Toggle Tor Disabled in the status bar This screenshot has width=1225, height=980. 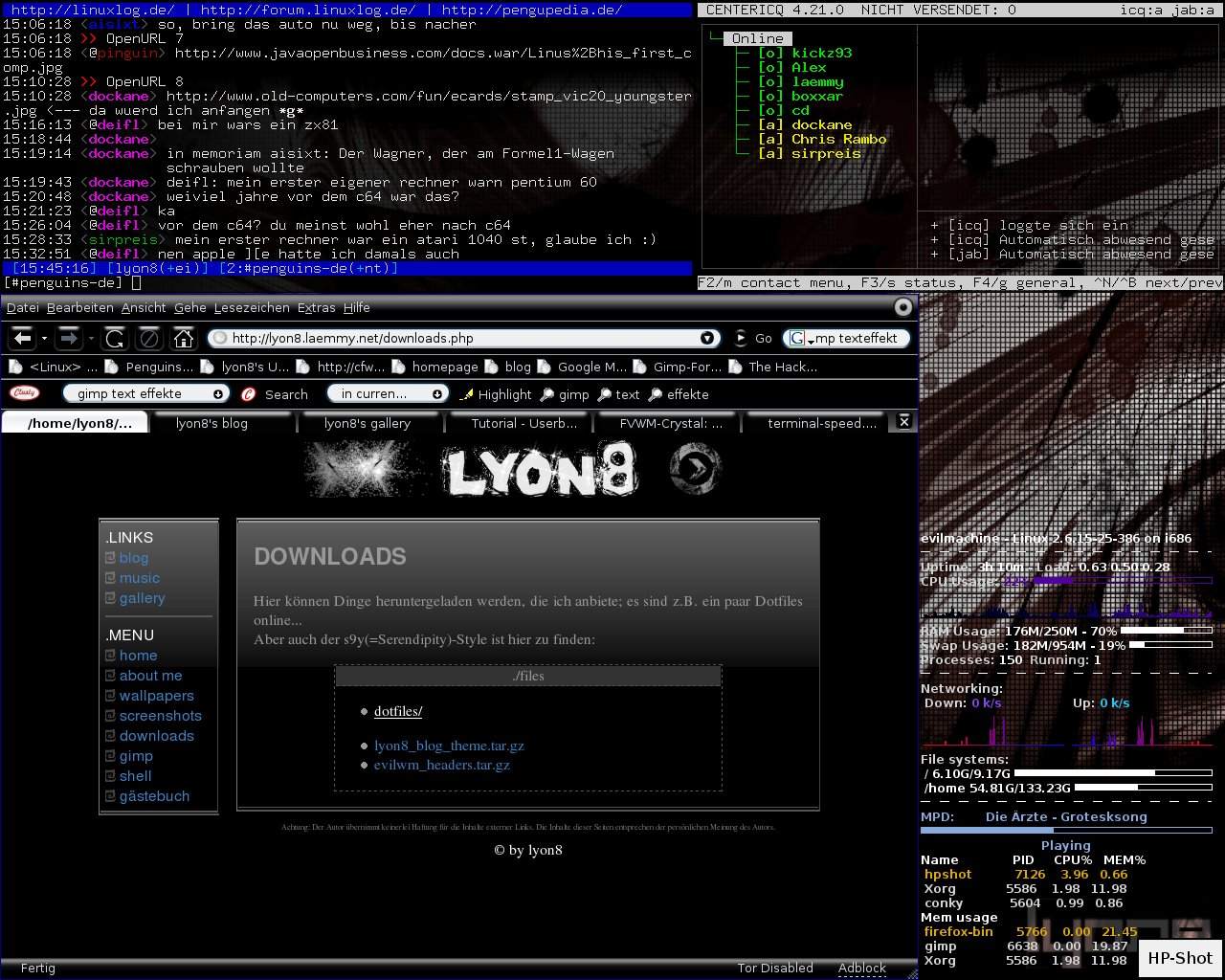click(x=774, y=968)
